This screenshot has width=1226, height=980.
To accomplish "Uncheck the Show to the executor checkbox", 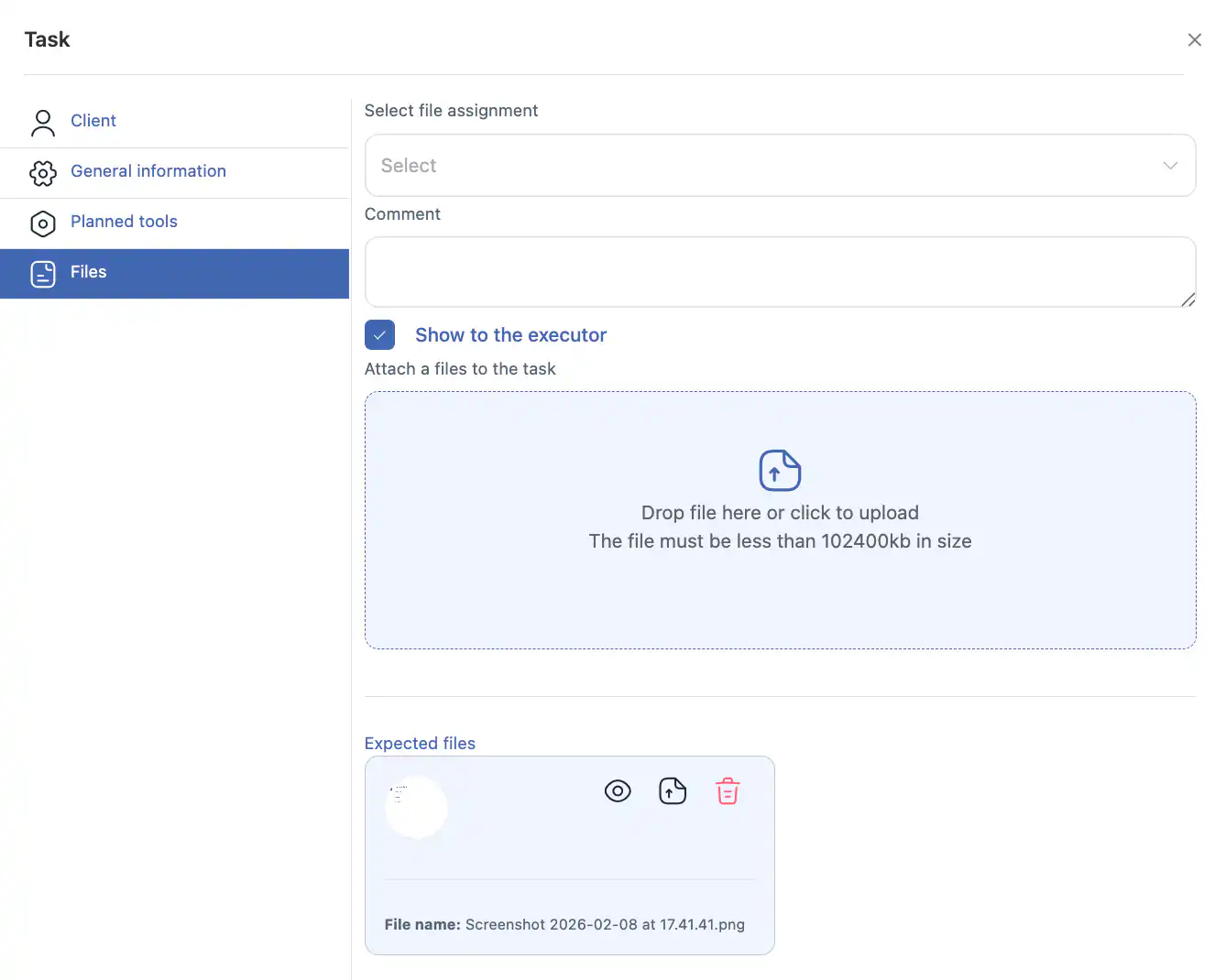I will coord(379,335).
